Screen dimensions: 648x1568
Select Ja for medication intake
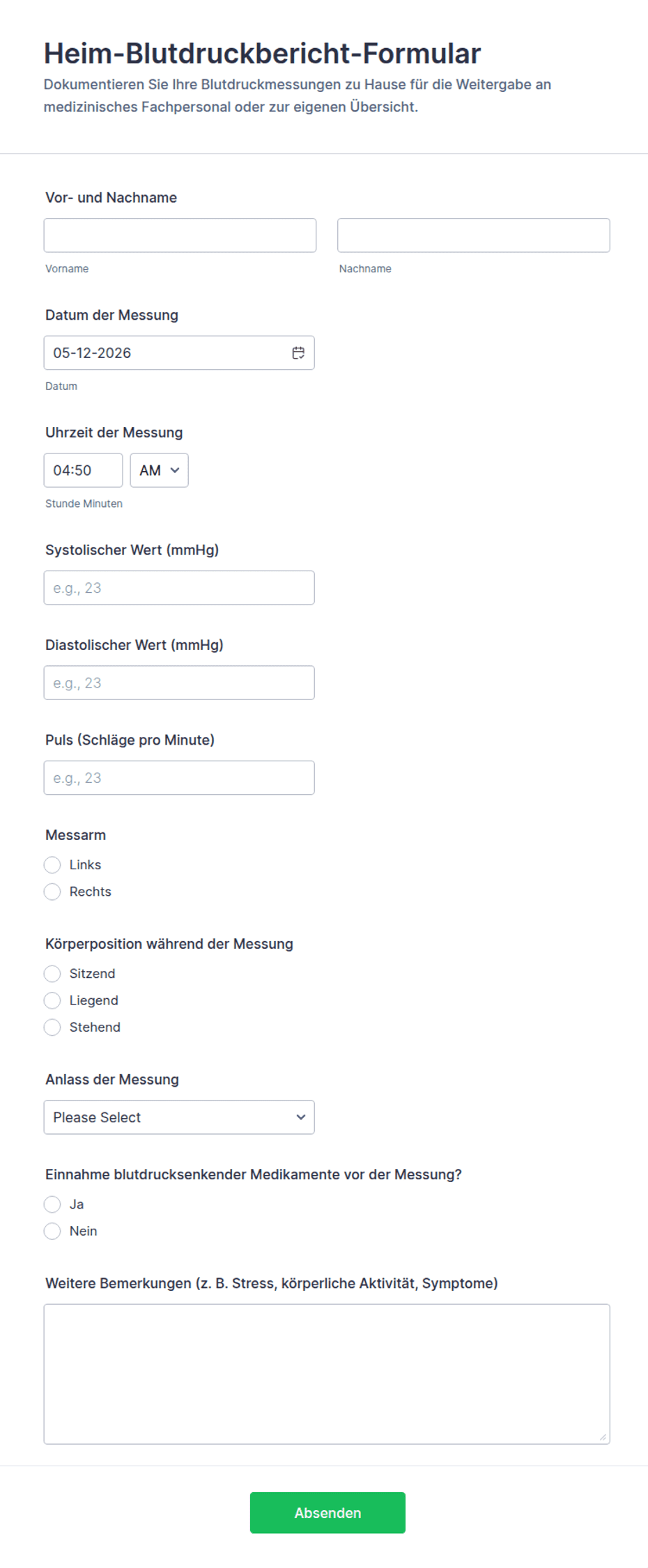(x=52, y=1204)
